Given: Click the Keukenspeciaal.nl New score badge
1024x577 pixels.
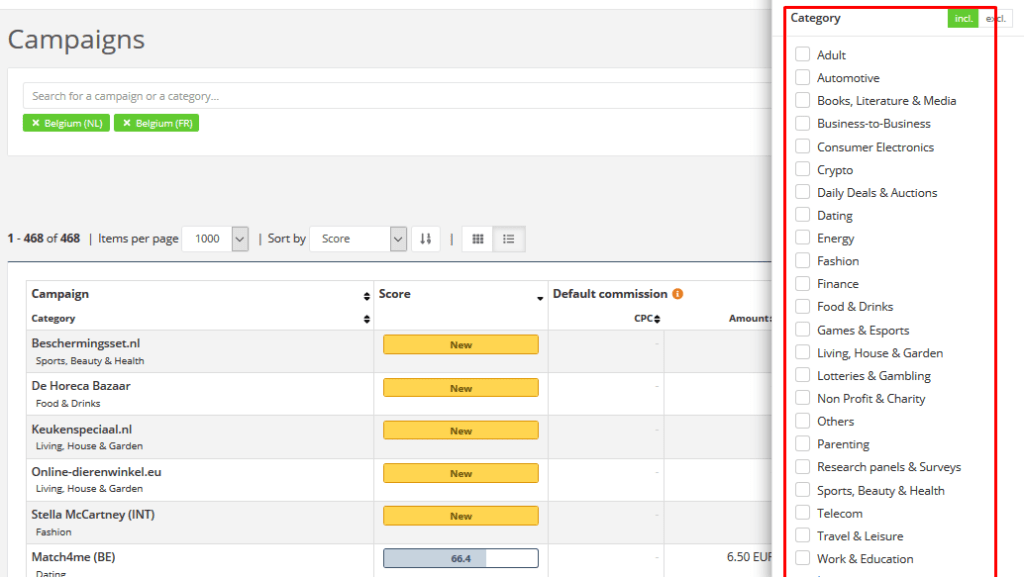Looking at the screenshot, I should click(461, 430).
